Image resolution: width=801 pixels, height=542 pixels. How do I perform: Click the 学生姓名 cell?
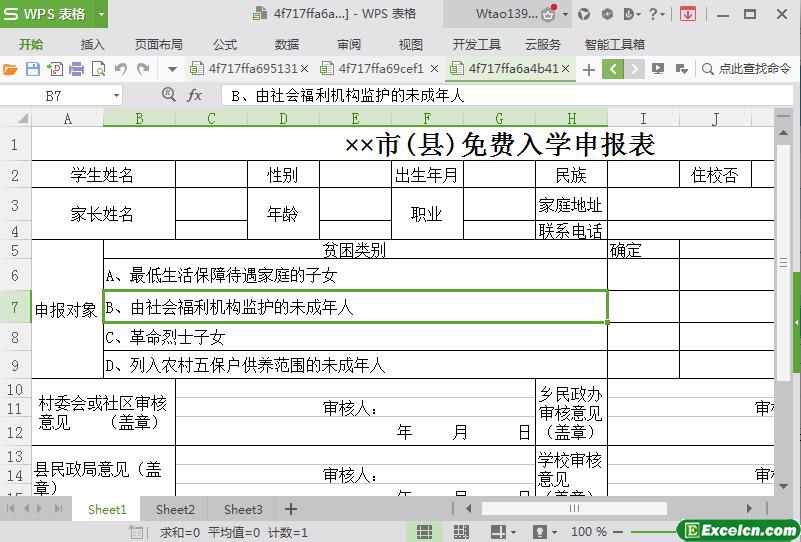tap(103, 175)
